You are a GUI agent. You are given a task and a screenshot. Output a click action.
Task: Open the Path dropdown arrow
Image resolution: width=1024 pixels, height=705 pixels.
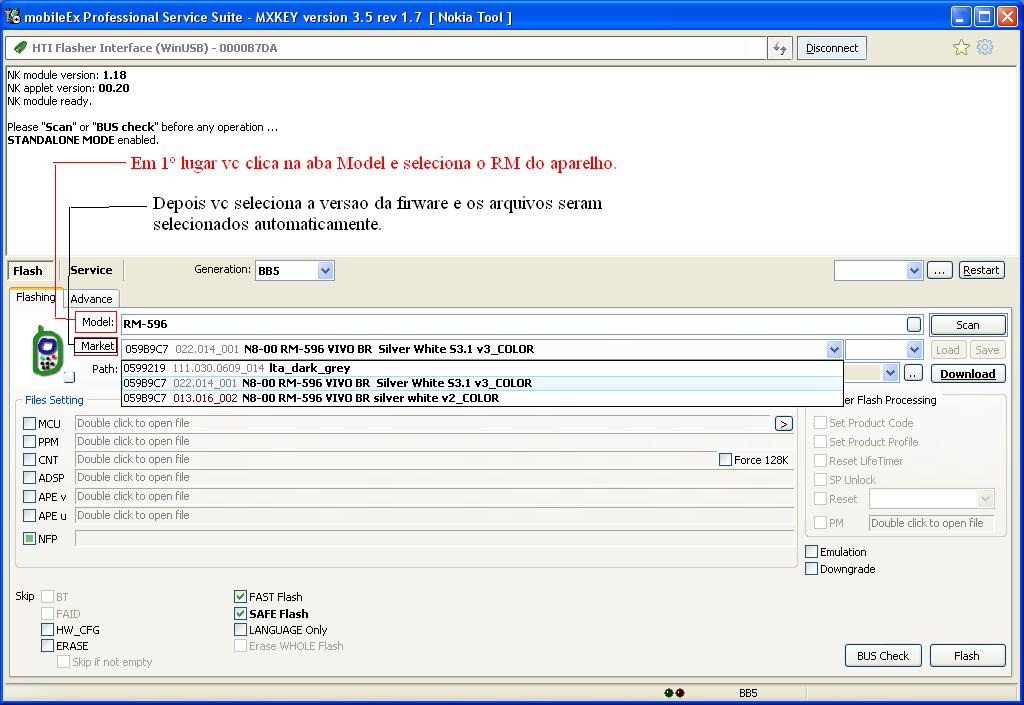tap(890, 373)
